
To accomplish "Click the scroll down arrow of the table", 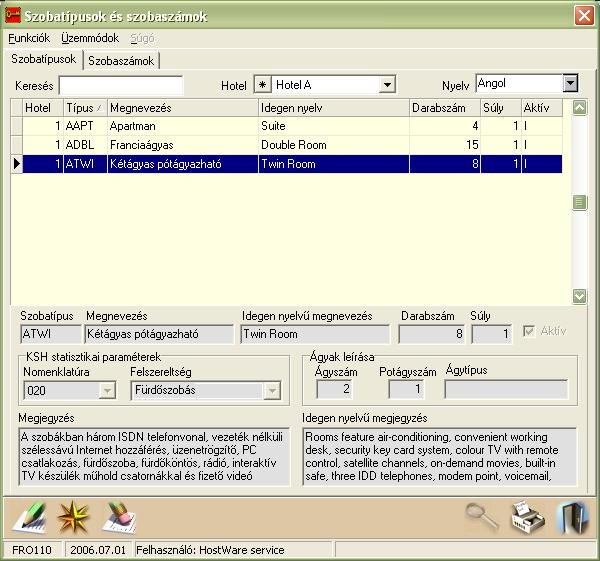I will pos(579,296).
